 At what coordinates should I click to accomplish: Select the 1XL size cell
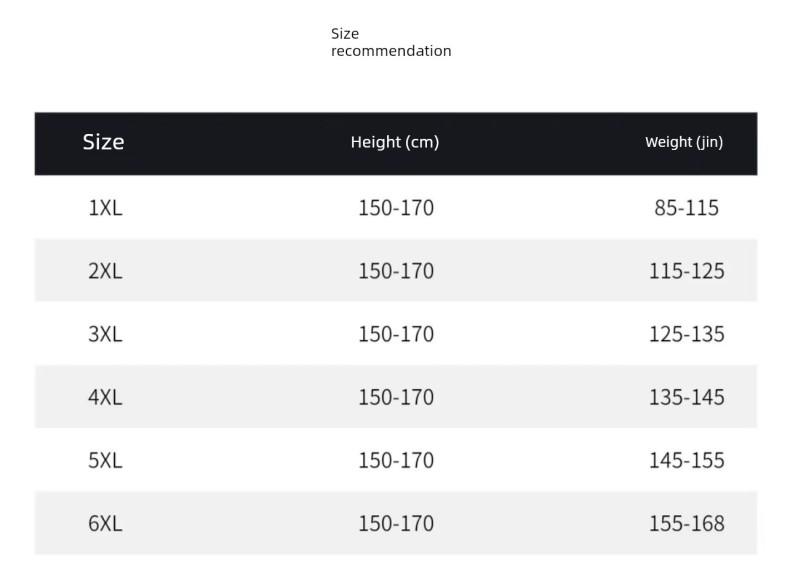click(105, 208)
